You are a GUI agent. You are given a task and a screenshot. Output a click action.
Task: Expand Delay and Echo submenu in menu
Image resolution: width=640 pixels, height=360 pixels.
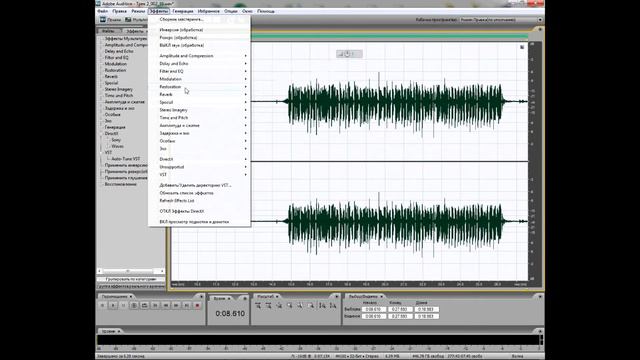click(199, 64)
